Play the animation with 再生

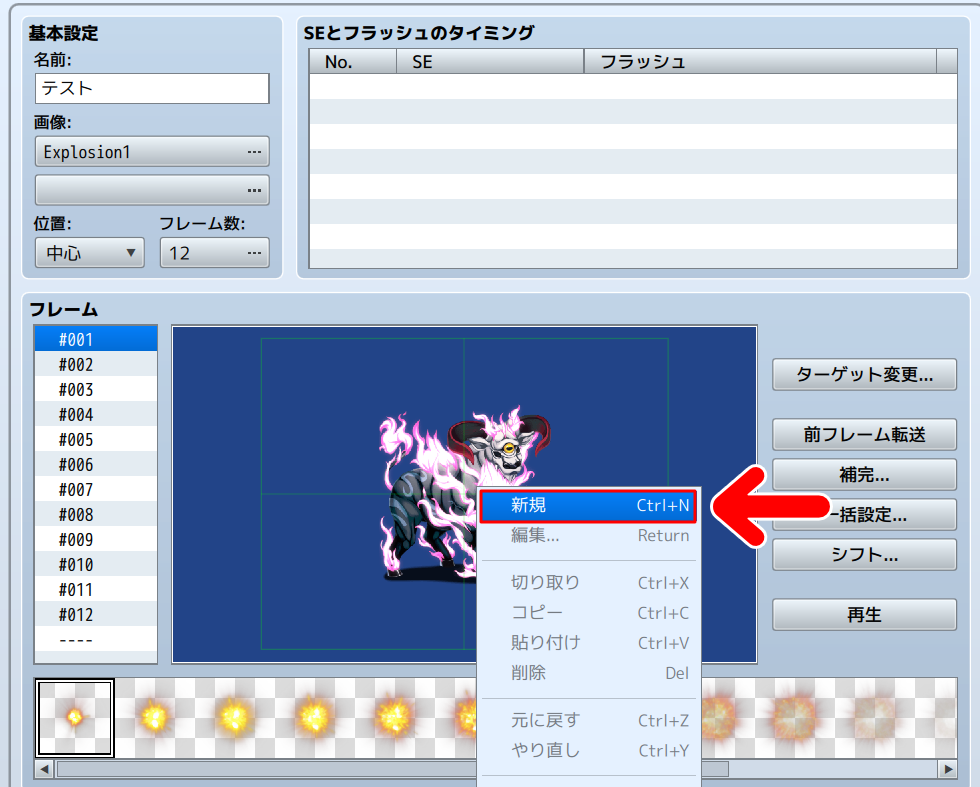(x=864, y=614)
